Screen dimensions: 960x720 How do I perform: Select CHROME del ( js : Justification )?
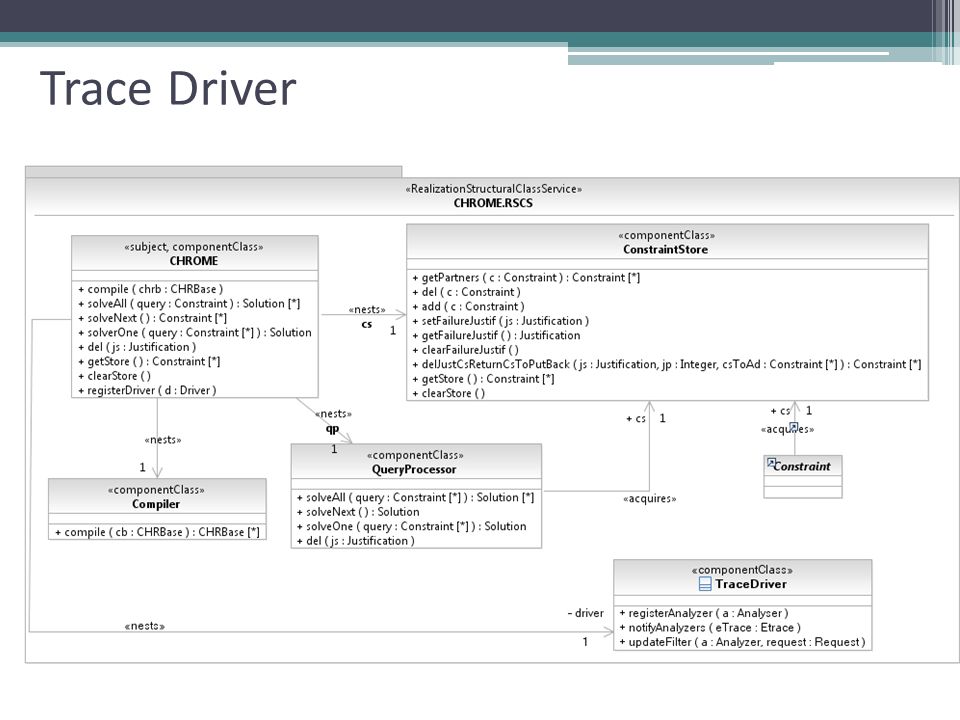pos(137,347)
